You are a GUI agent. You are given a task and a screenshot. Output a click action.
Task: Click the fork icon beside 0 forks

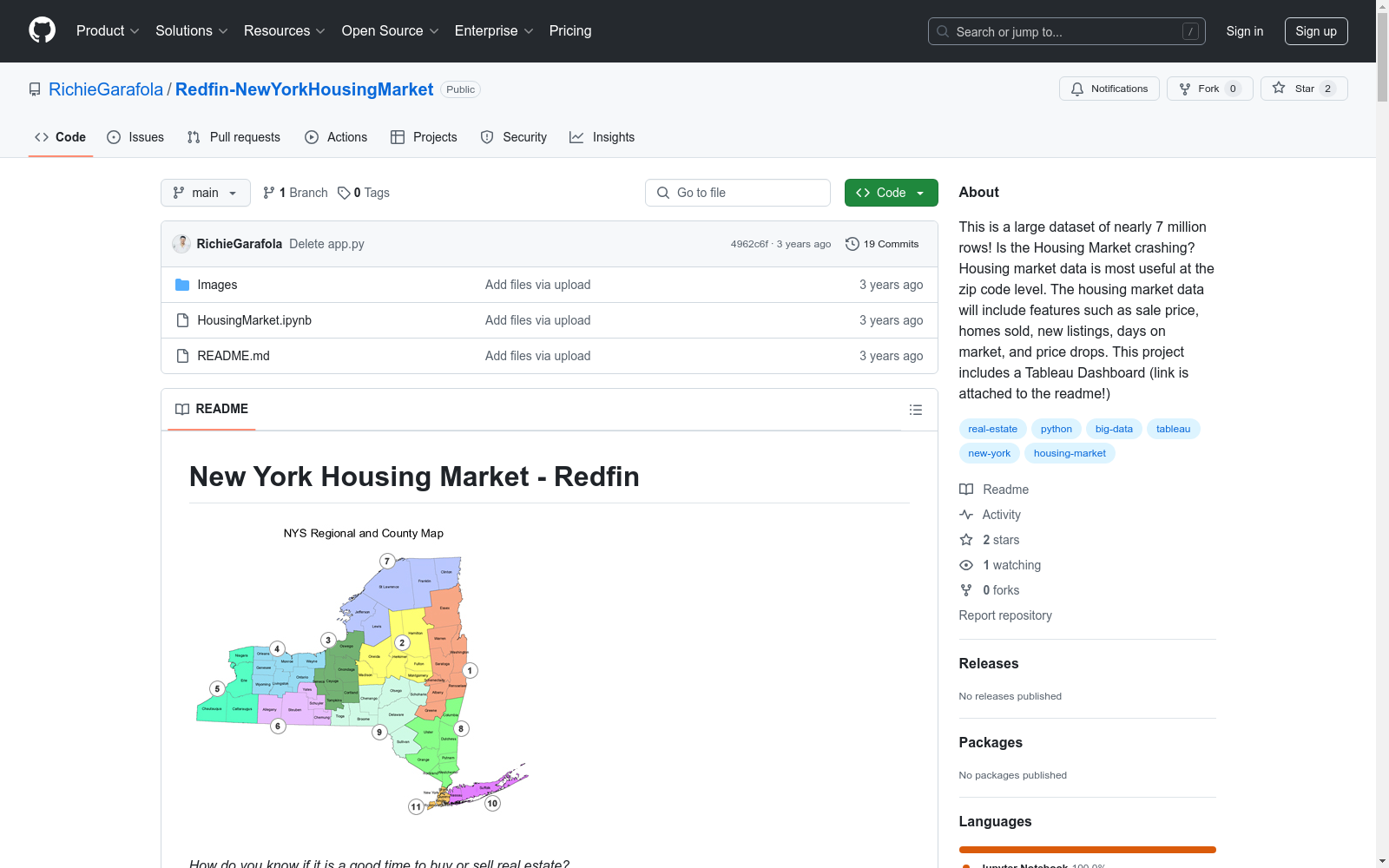(966, 590)
